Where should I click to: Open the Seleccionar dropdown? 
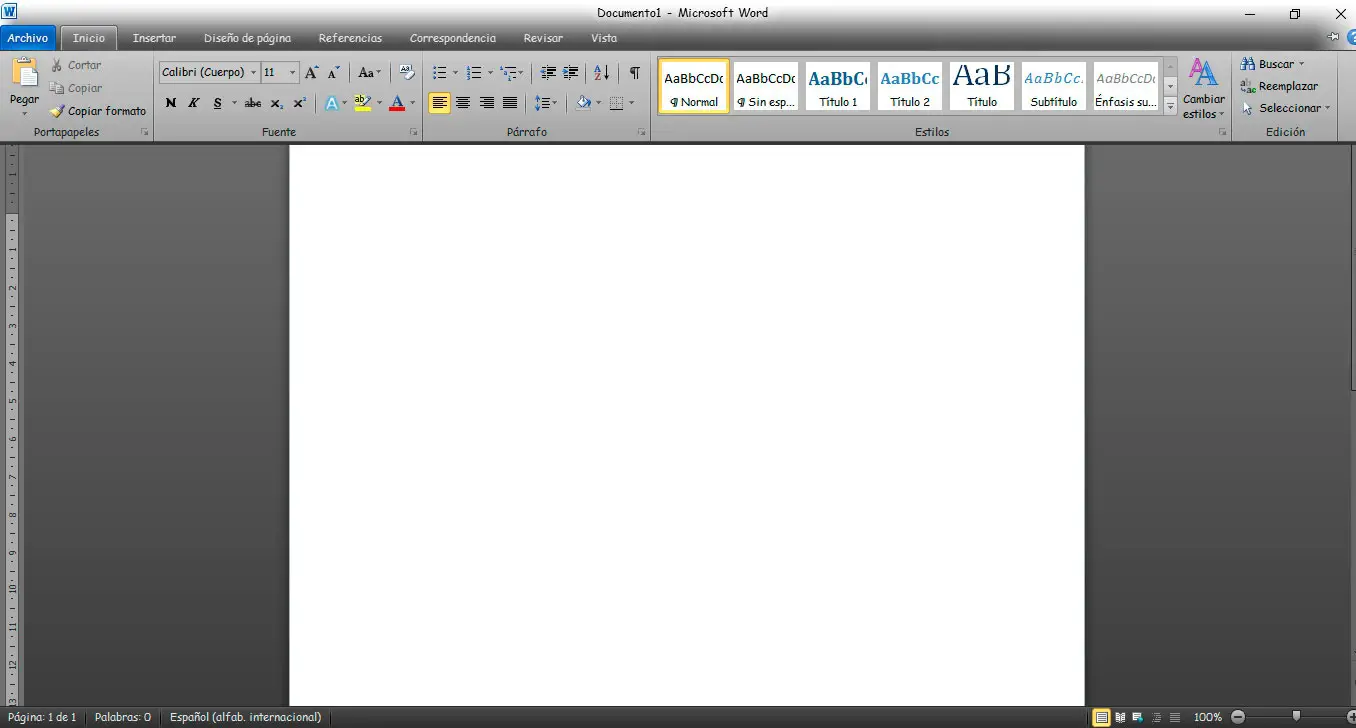(1287, 108)
